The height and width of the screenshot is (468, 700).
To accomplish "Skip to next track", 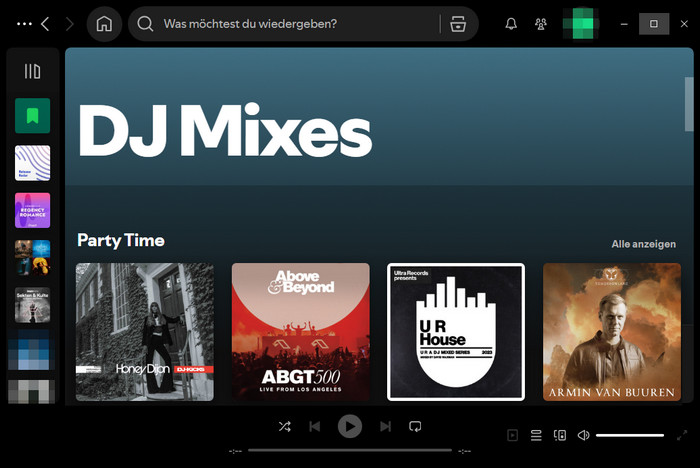I will (x=385, y=426).
